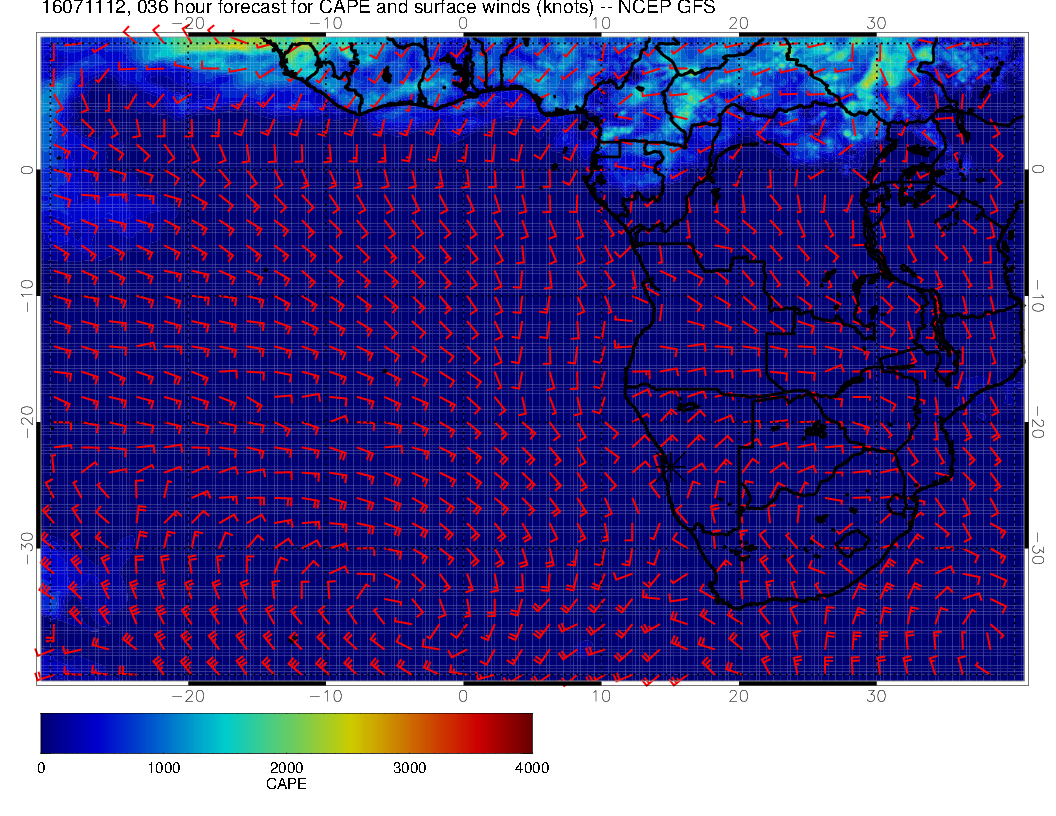This screenshot has height=816, width=1056.
Task: Click the "16071112" date code in title
Action: (x=84, y=7)
